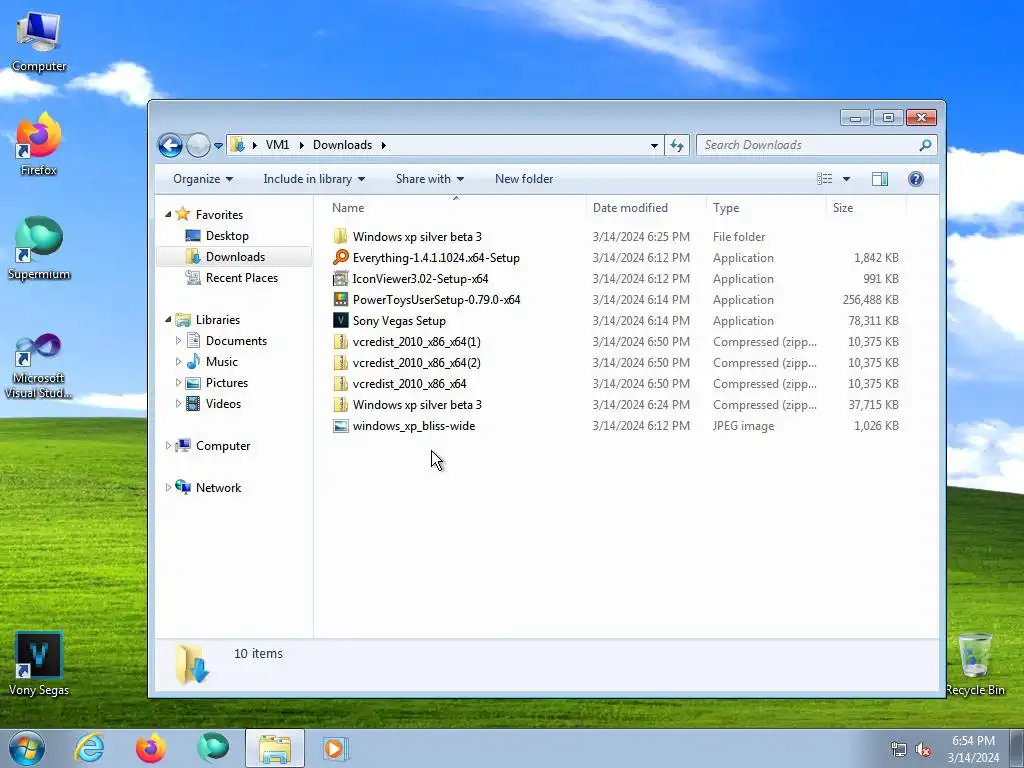Select the Vony Segas desktop shortcut
The width and height of the screenshot is (1024, 768).
(39, 663)
